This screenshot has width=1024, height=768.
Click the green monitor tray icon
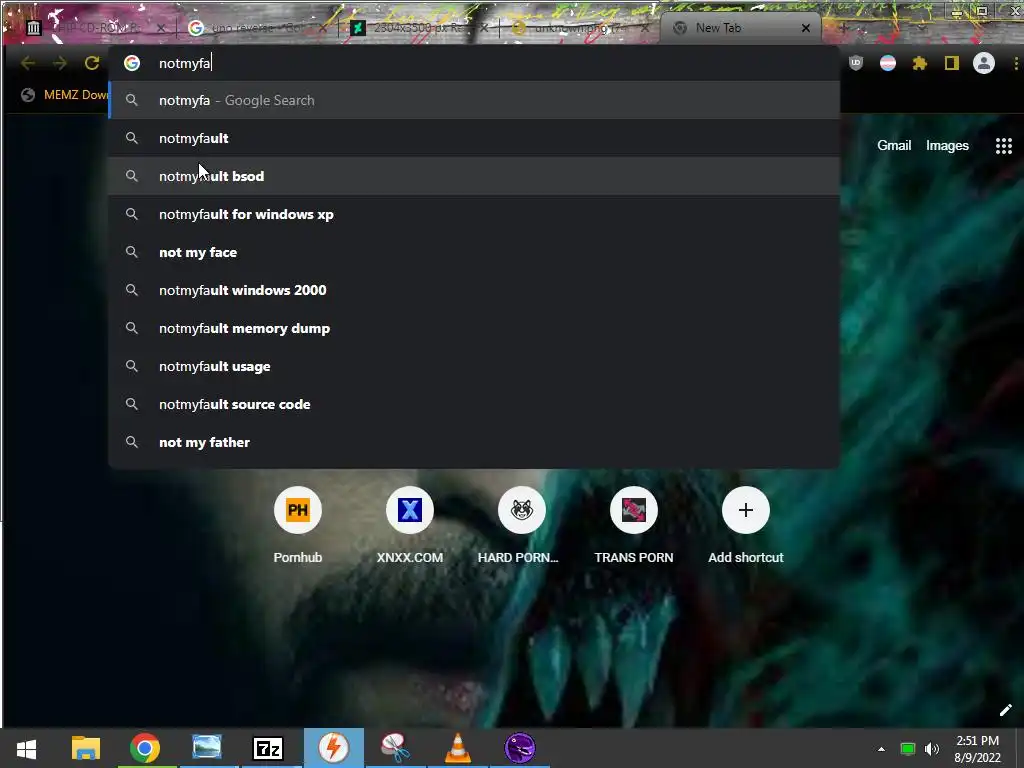tap(908, 749)
